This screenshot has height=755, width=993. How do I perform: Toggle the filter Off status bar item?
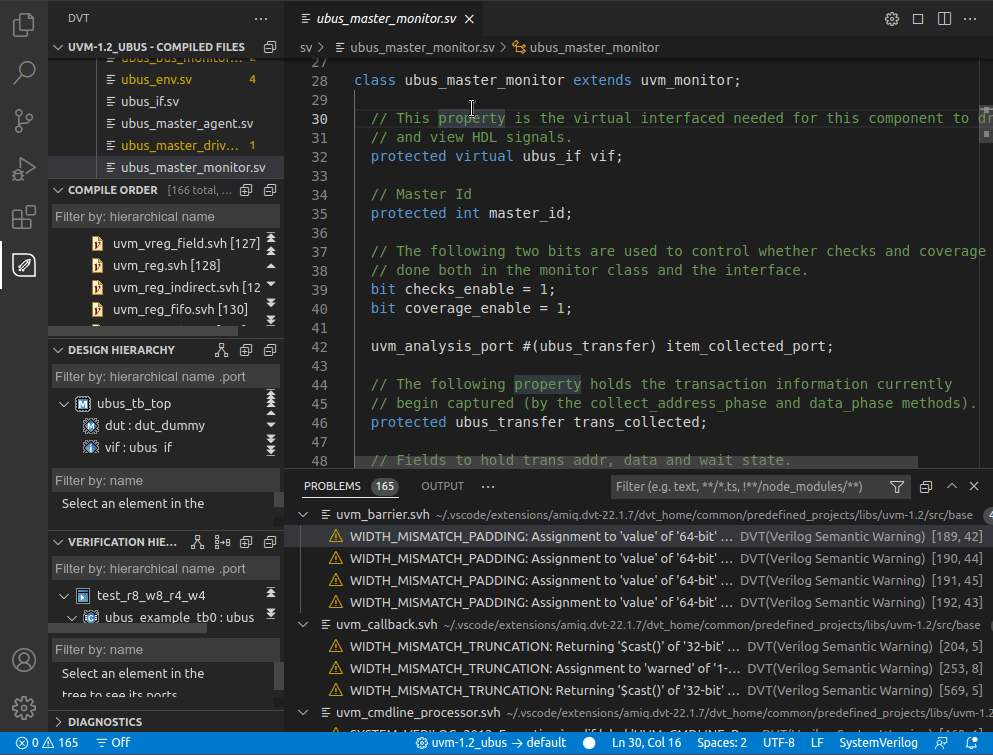tap(113, 743)
